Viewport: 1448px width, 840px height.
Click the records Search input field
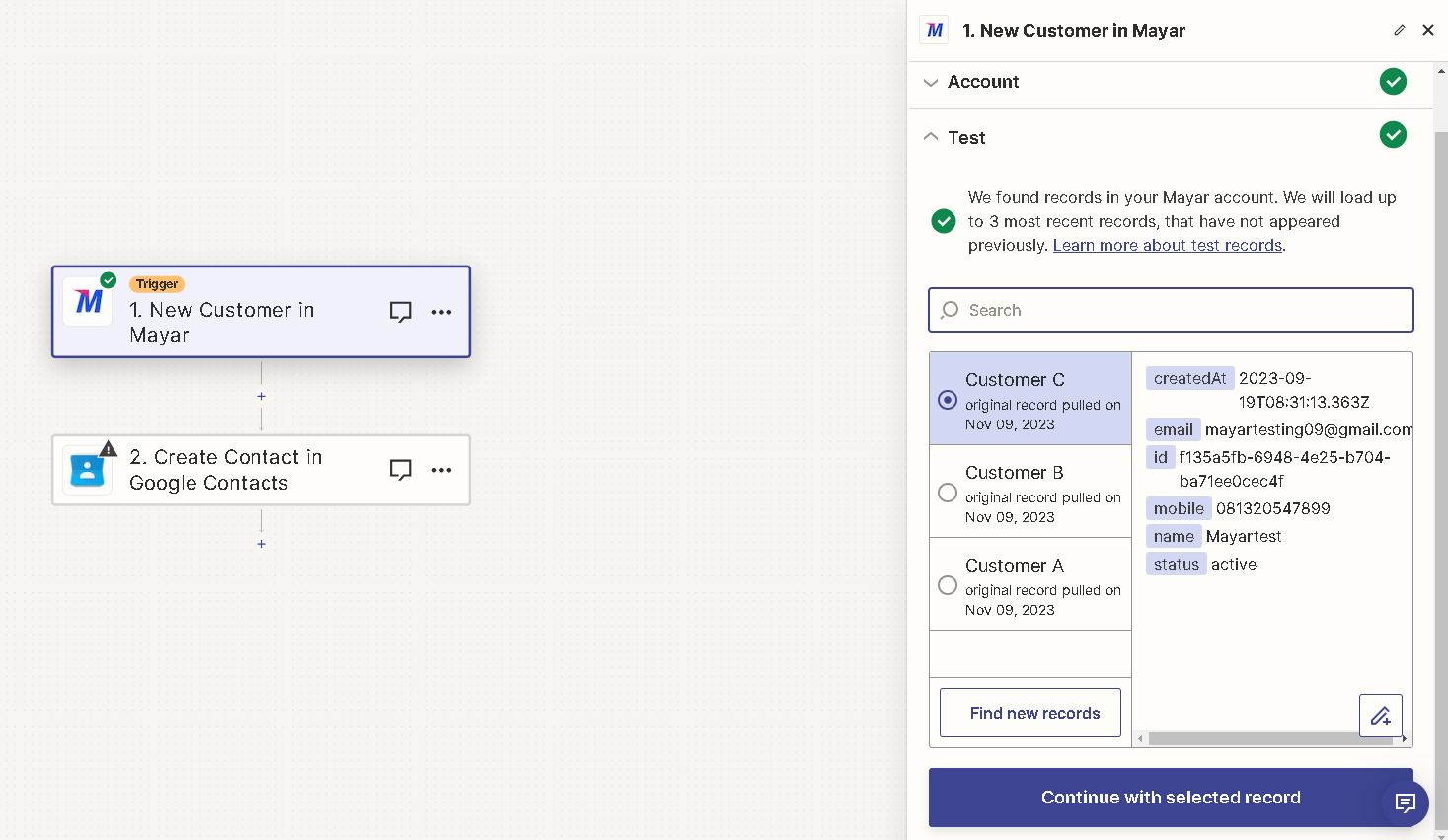(1171, 310)
